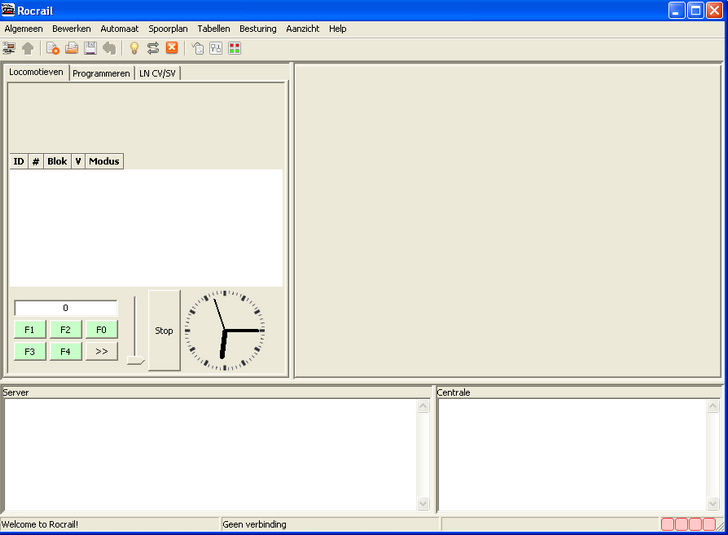The width and height of the screenshot is (728, 535).
Task: Click the speed value field showing 0
Action: pyautogui.click(x=66, y=308)
